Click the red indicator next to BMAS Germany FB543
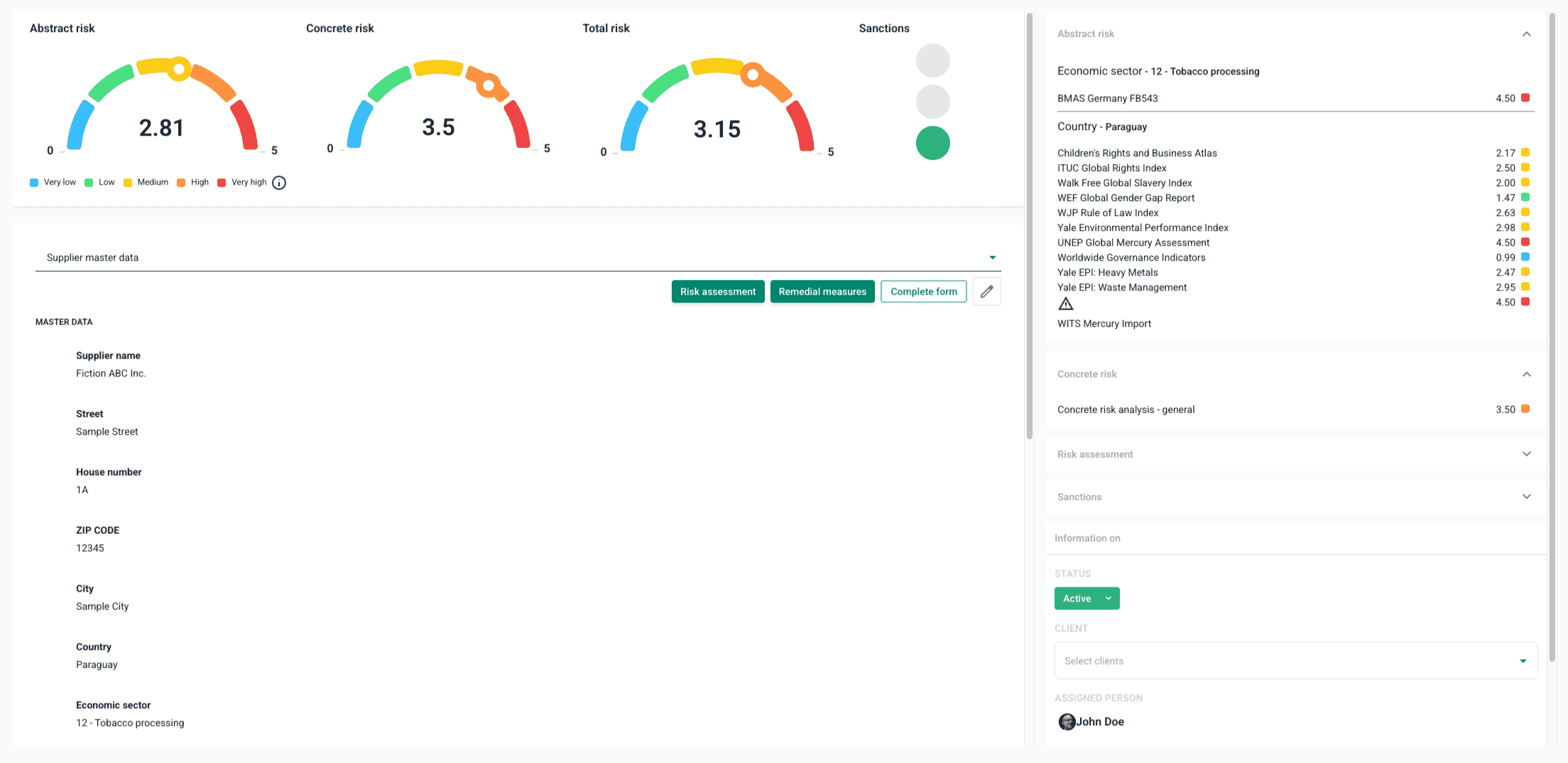Screen dimensions: 1568x763 1525,98
